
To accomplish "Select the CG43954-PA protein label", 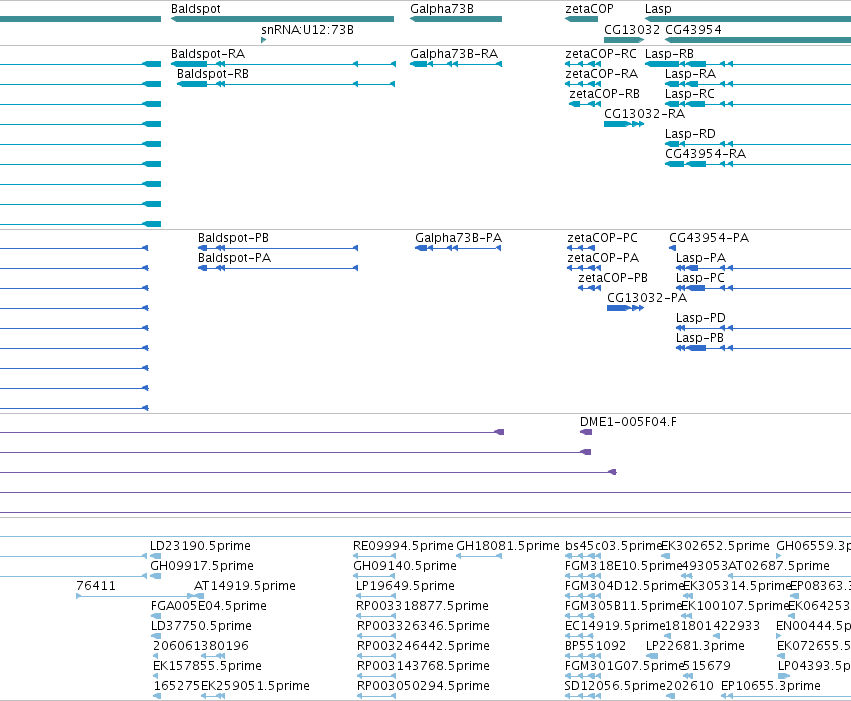I will click(x=709, y=238).
